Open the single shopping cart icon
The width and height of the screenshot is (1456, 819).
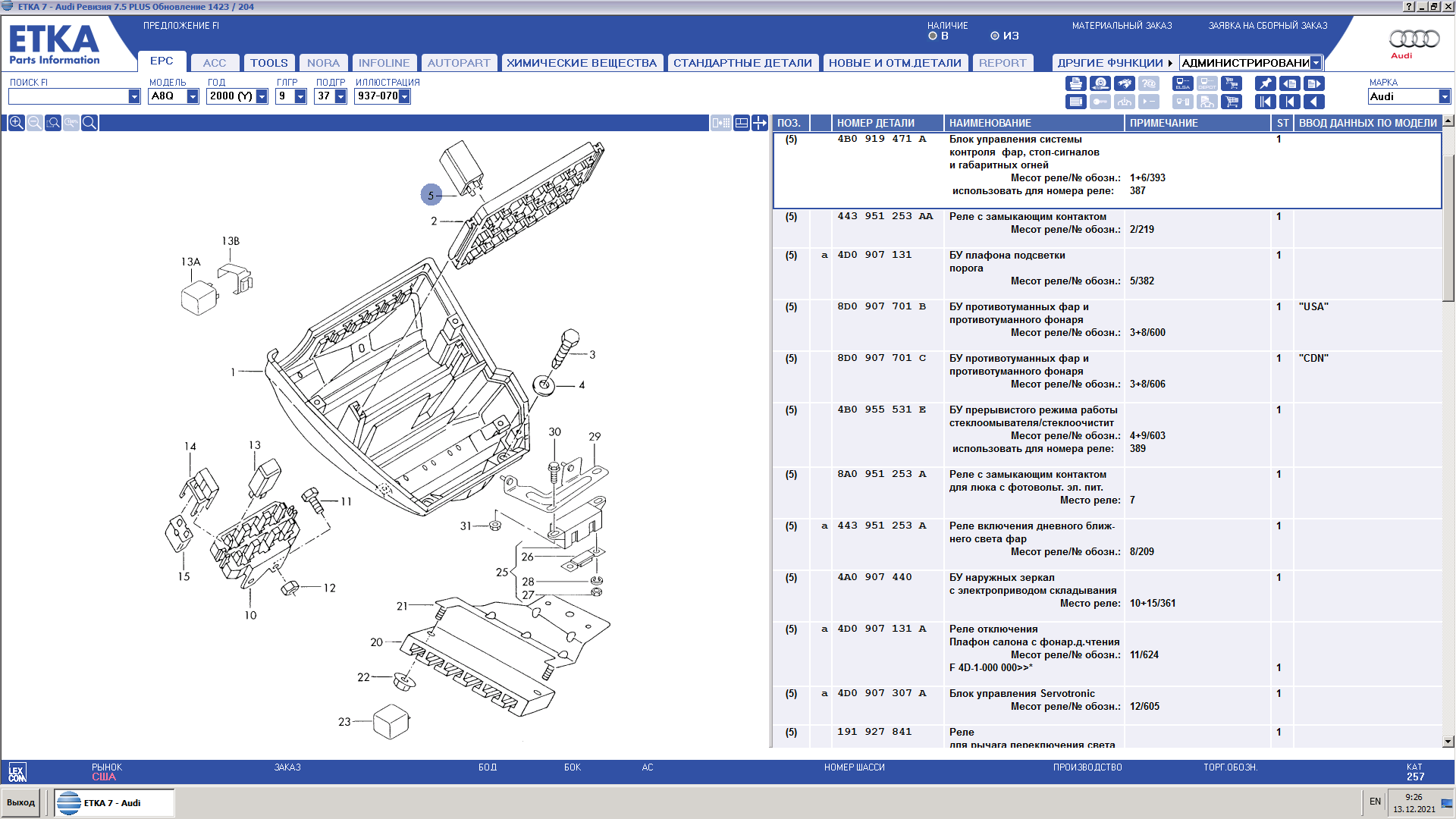click(1232, 102)
